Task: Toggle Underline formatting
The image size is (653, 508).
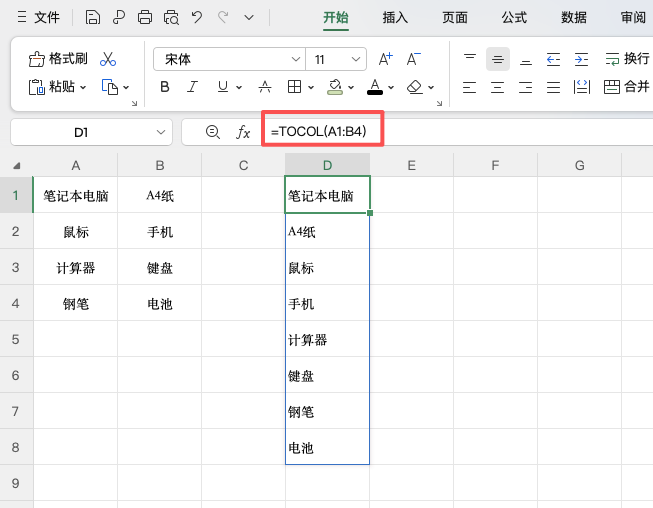Action: [x=223, y=87]
